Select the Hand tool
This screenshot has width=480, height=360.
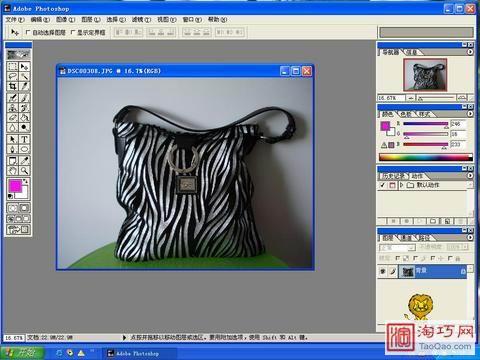(x=13, y=171)
